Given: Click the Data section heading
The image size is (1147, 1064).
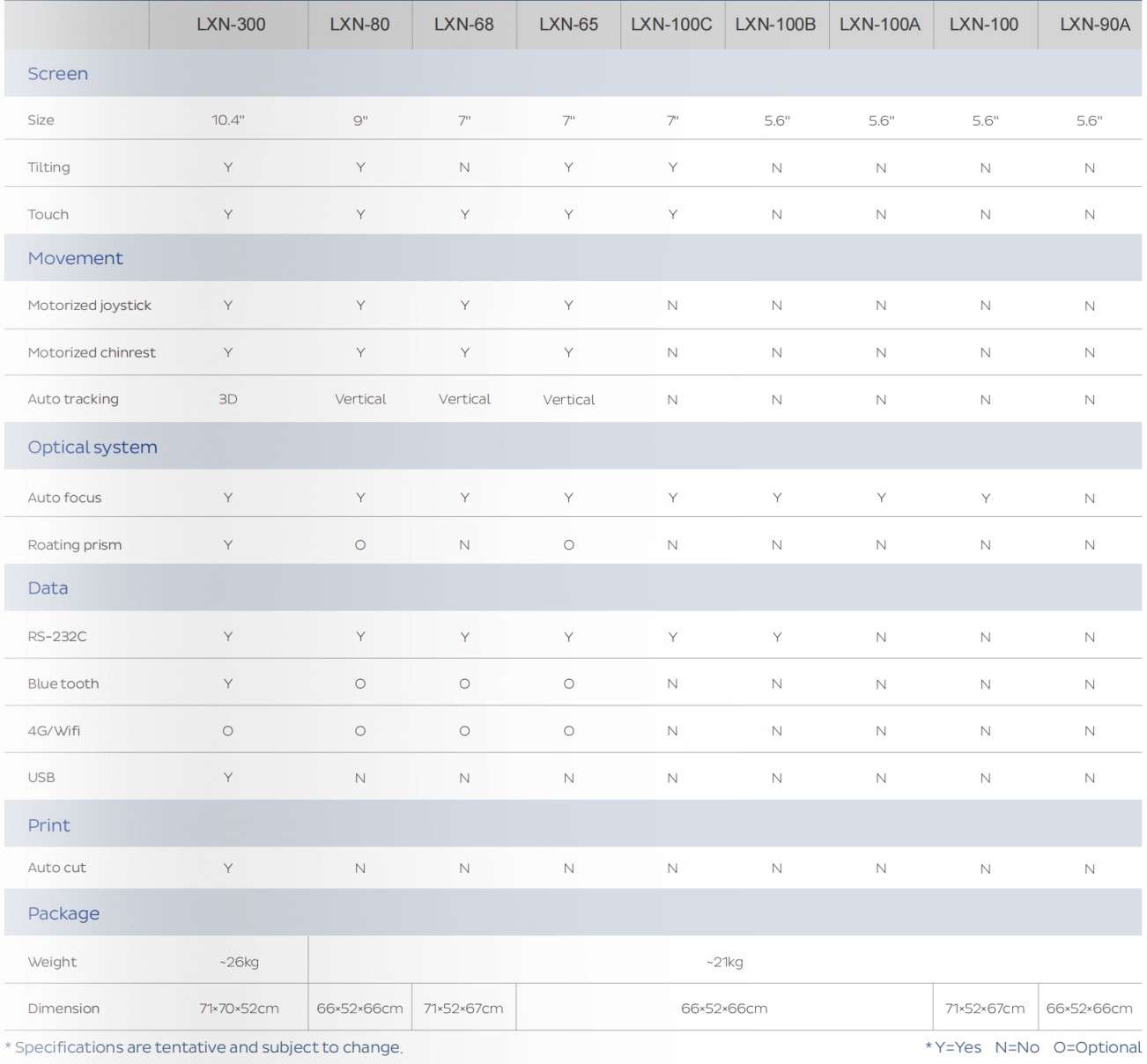Looking at the screenshot, I should tap(48, 588).
